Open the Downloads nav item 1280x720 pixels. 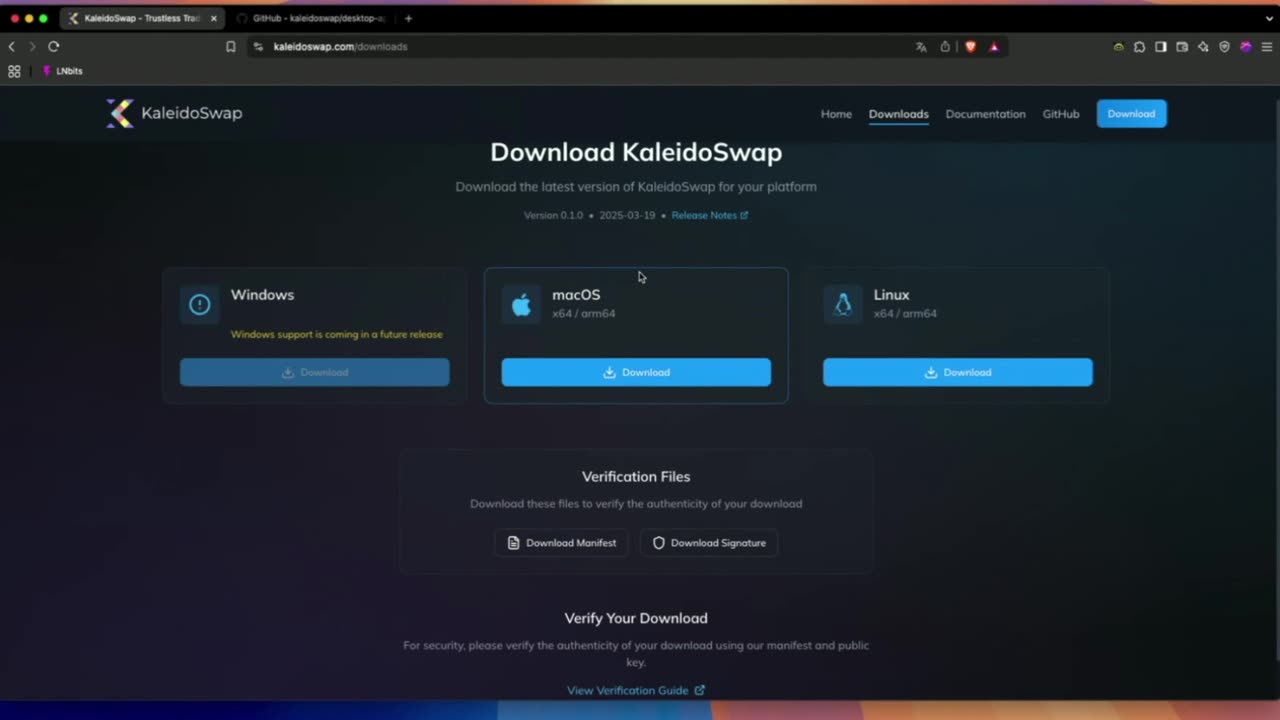[898, 114]
